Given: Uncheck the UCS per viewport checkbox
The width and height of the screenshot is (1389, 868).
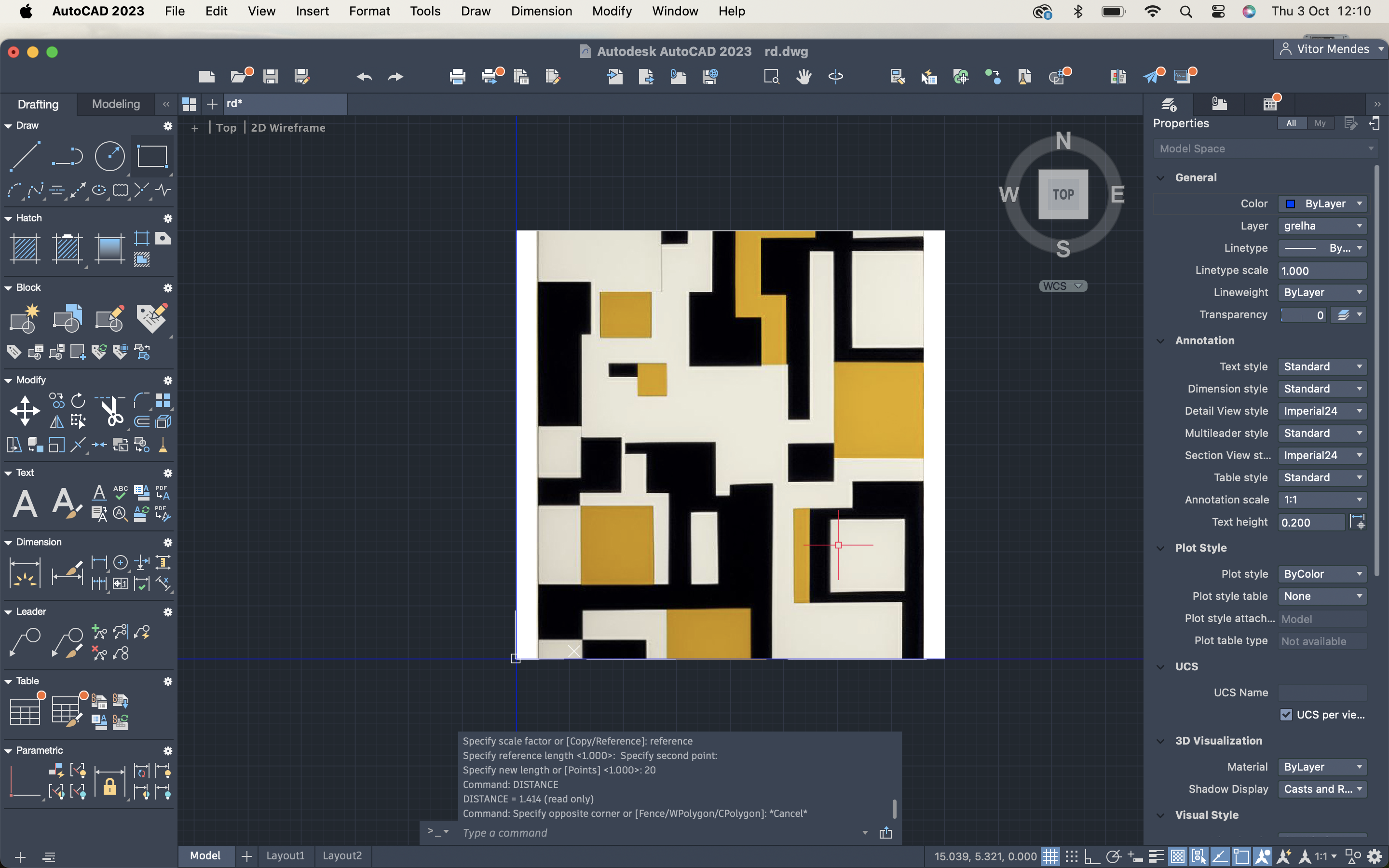Looking at the screenshot, I should point(1286,715).
